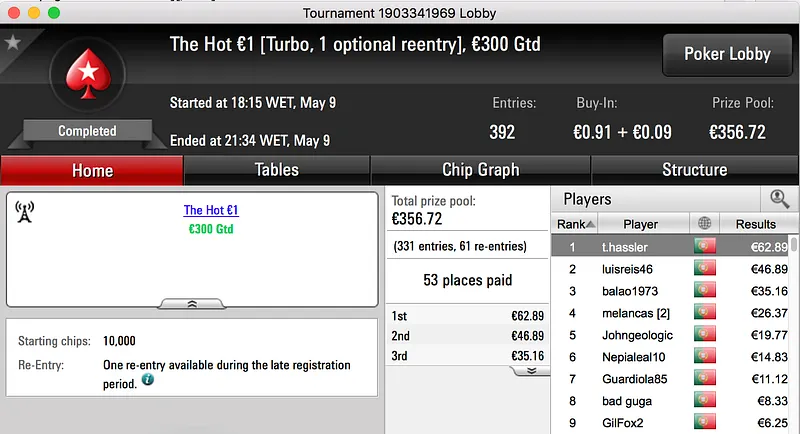Expand the prize payouts list

coord(530,370)
